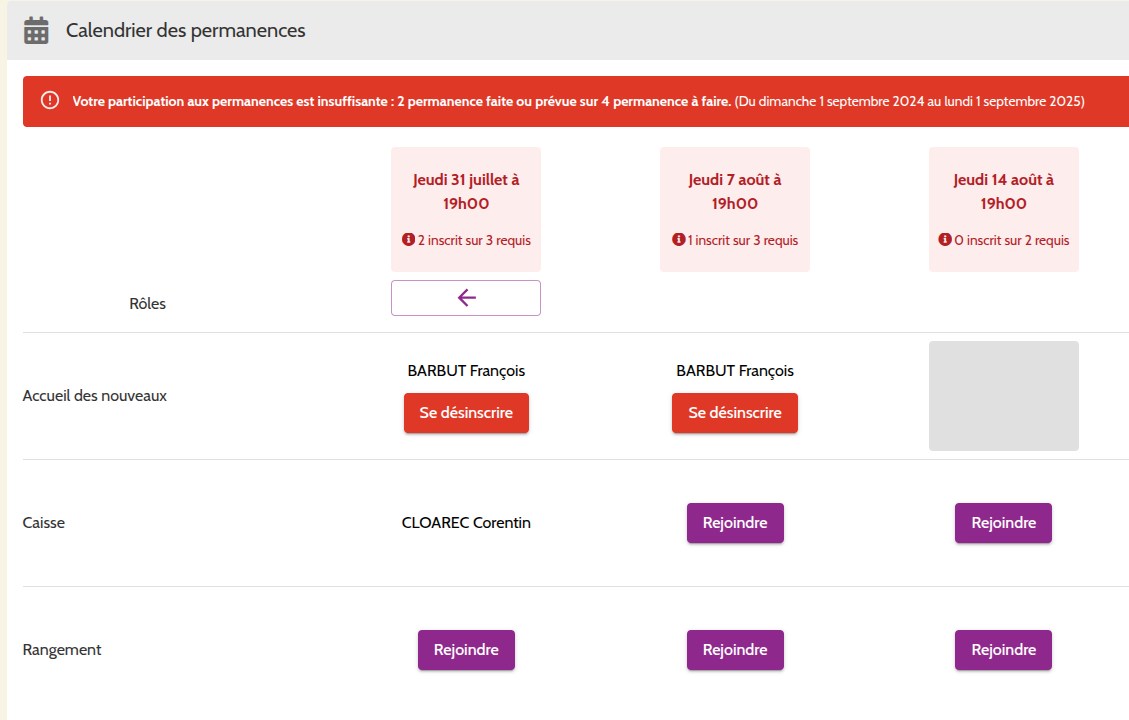Image resolution: width=1129 pixels, height=720 pixels.
Task: Join Rangement role for 7 août
Action: (x=735, y=650)
